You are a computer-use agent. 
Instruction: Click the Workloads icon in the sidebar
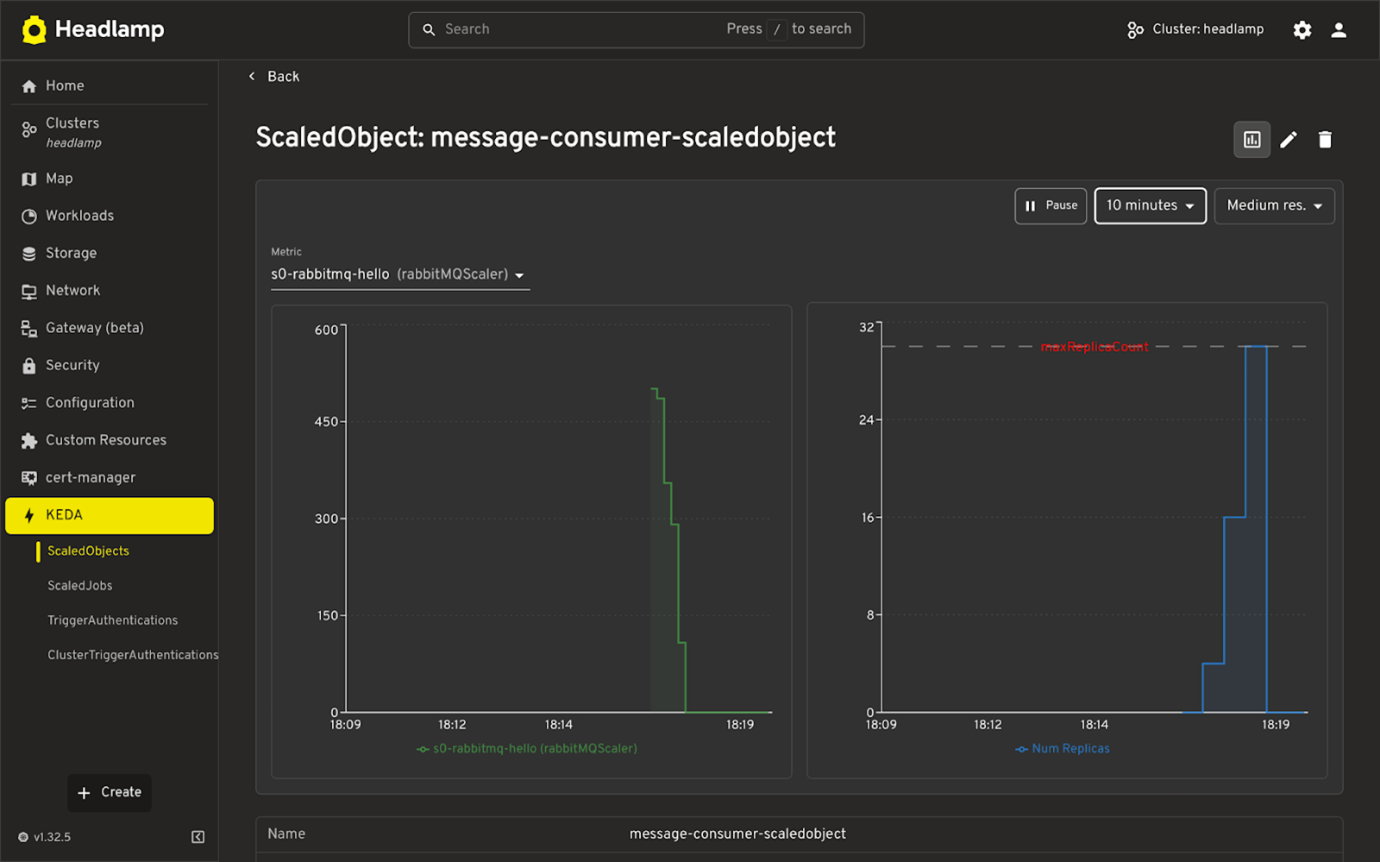[29, 216]
